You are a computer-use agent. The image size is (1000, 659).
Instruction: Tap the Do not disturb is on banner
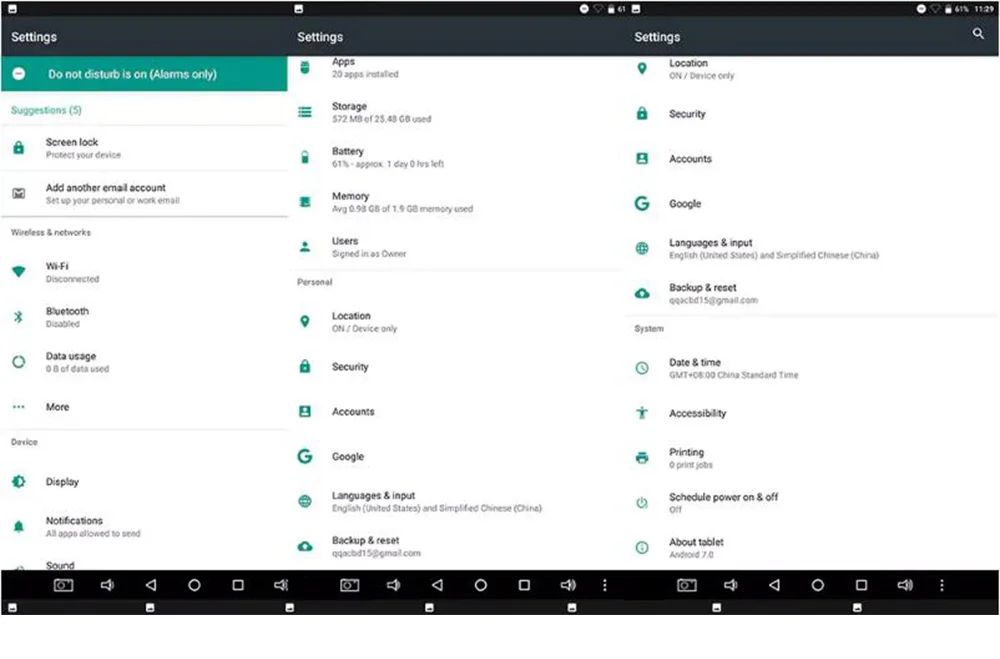coord(144,74)
